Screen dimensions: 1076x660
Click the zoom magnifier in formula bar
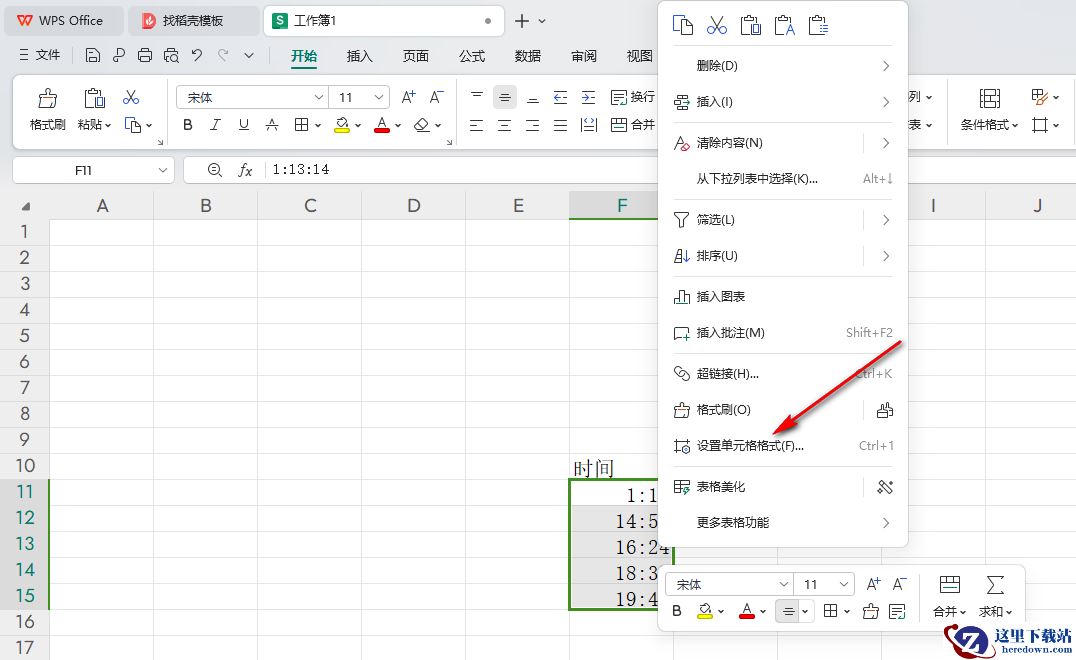pos(215,169)
